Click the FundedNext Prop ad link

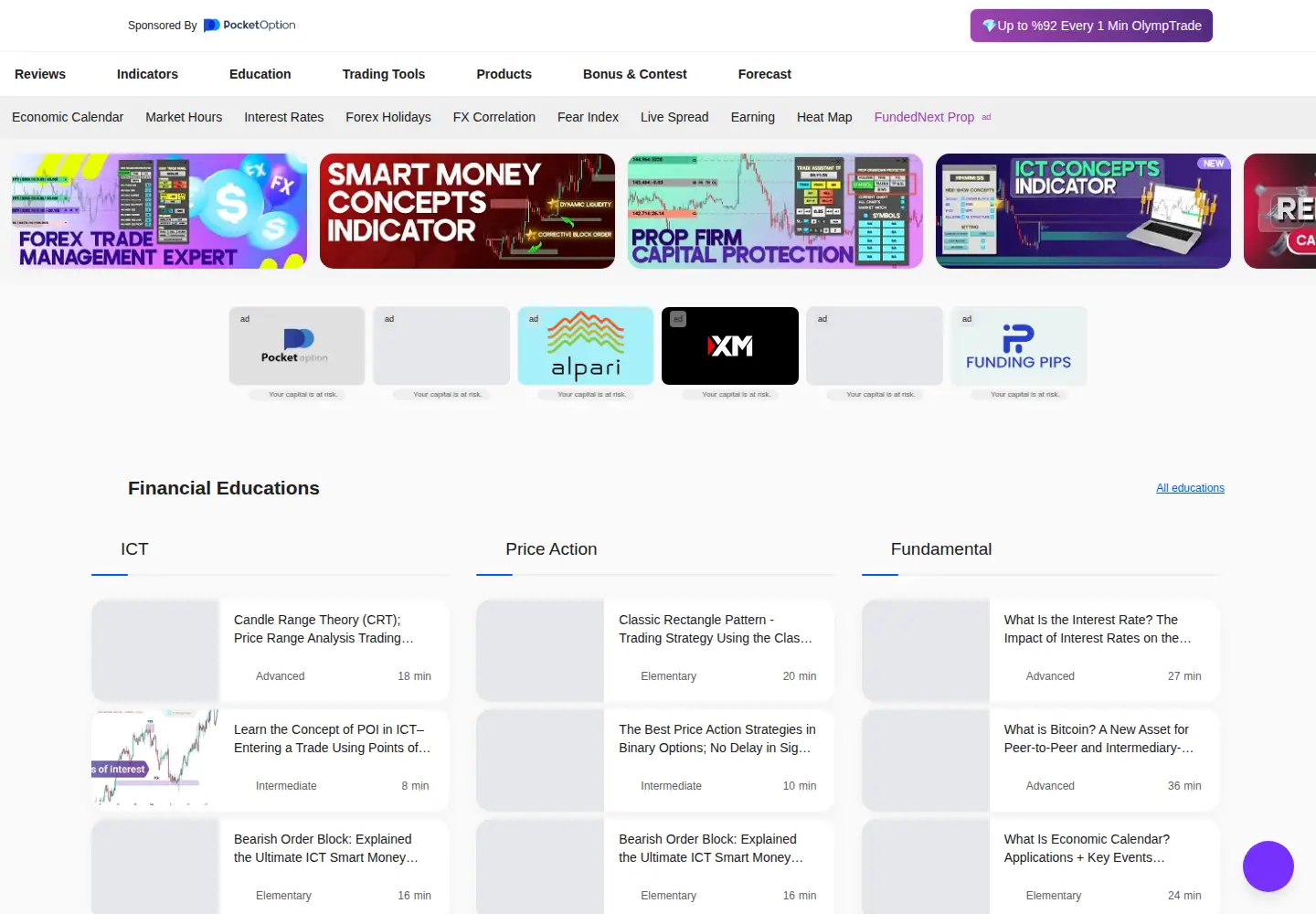[932, 117]
